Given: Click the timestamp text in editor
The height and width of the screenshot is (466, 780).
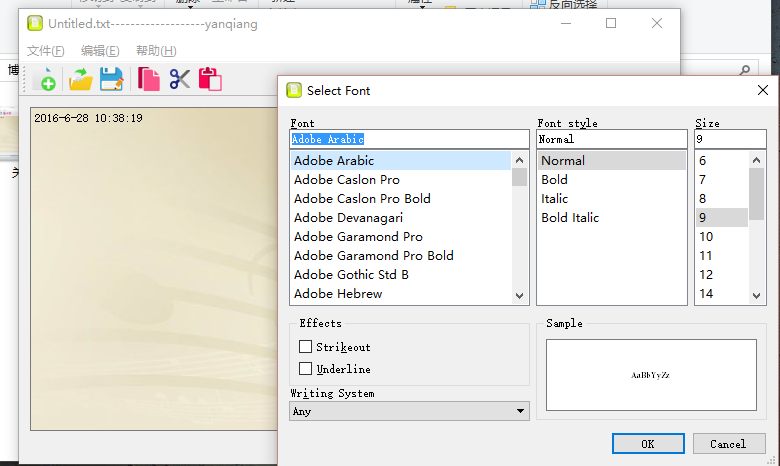Looking at the screenshot, I should click(88, 118).
